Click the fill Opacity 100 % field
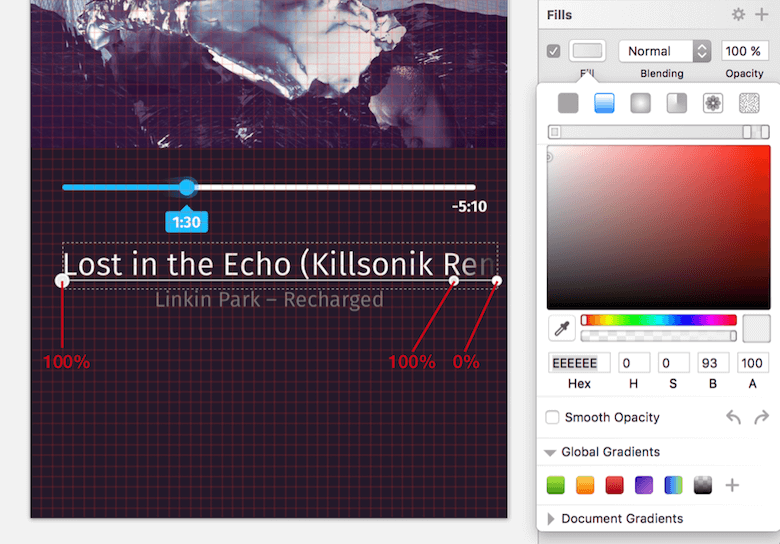 tap(744, 51)
